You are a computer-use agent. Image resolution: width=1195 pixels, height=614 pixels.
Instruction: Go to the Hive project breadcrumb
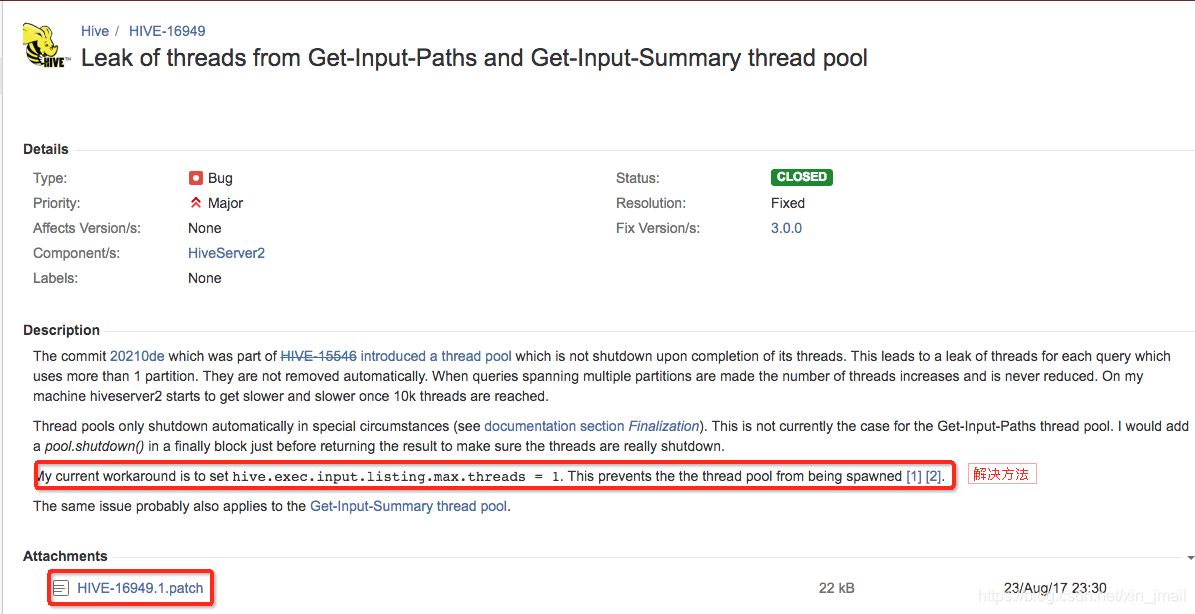(95, 31)
